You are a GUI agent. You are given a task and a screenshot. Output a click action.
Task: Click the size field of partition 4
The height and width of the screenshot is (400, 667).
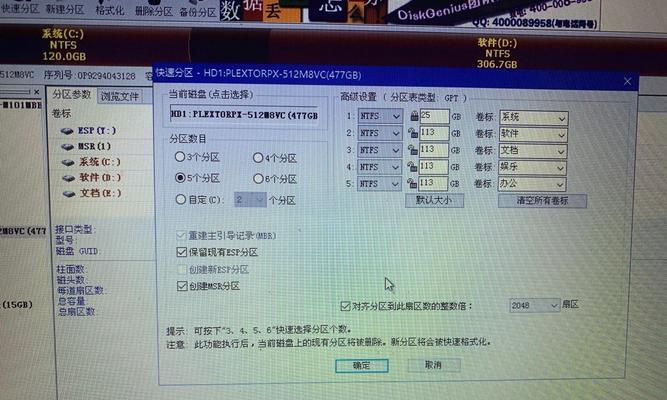[x=433, y=167]
